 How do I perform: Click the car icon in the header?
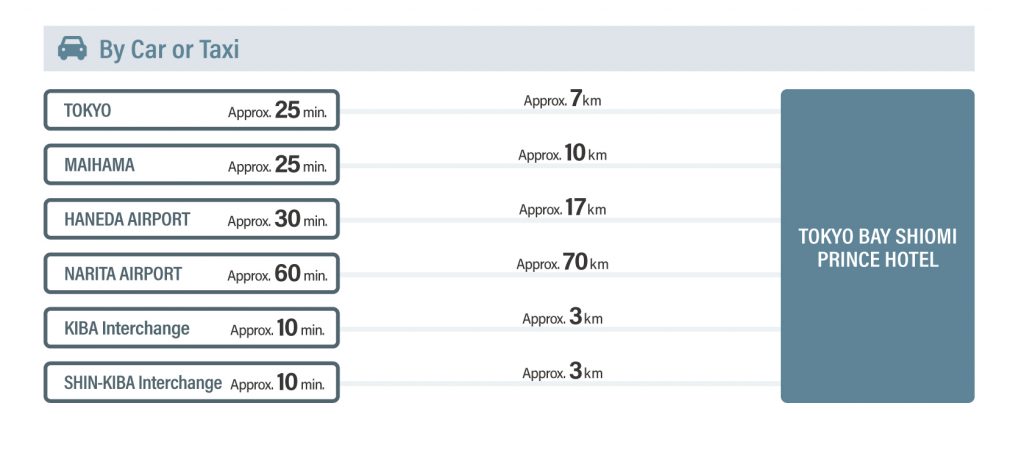coord(72,48)
